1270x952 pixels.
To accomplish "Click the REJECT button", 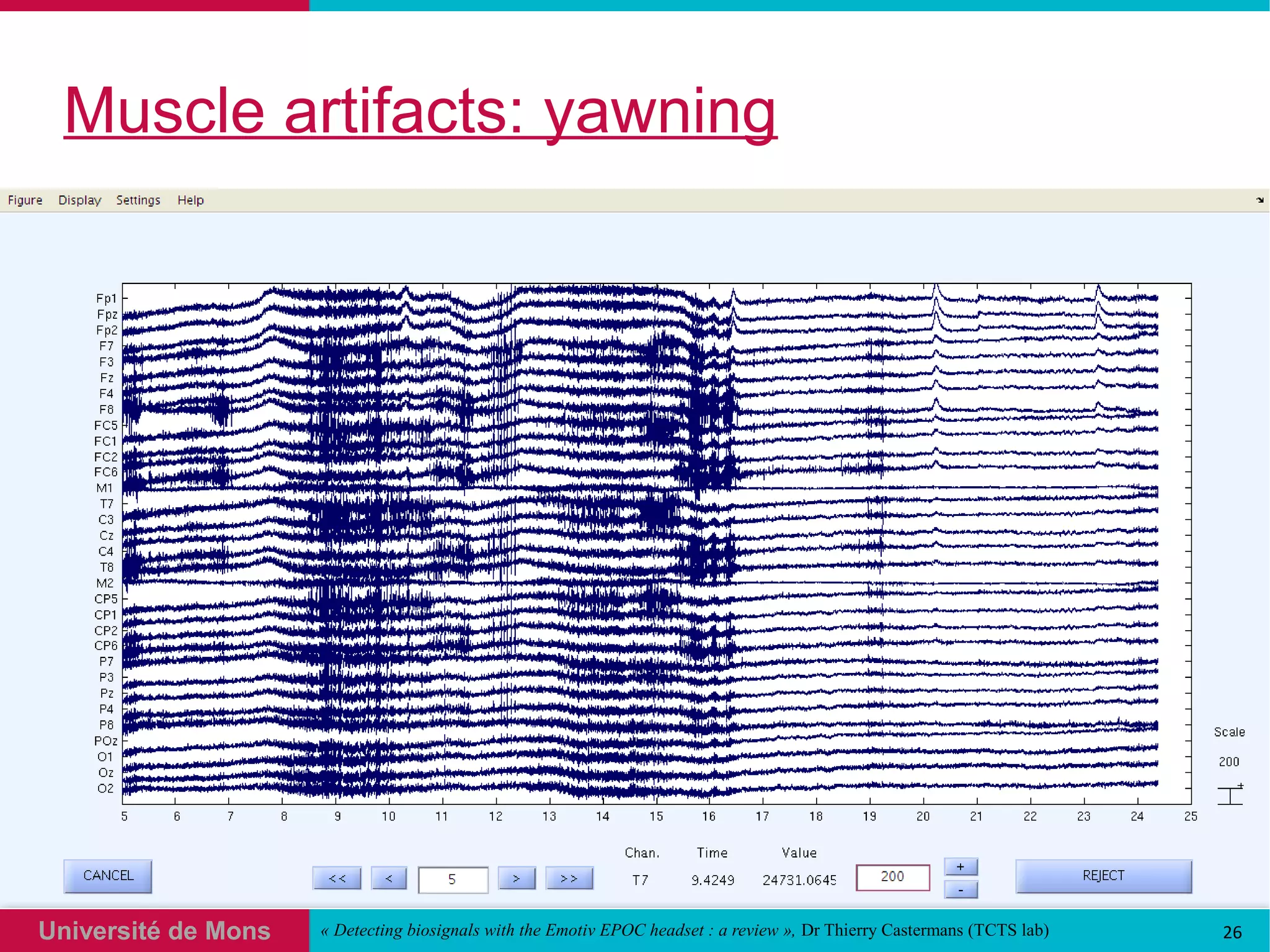I will [1103, 876].
